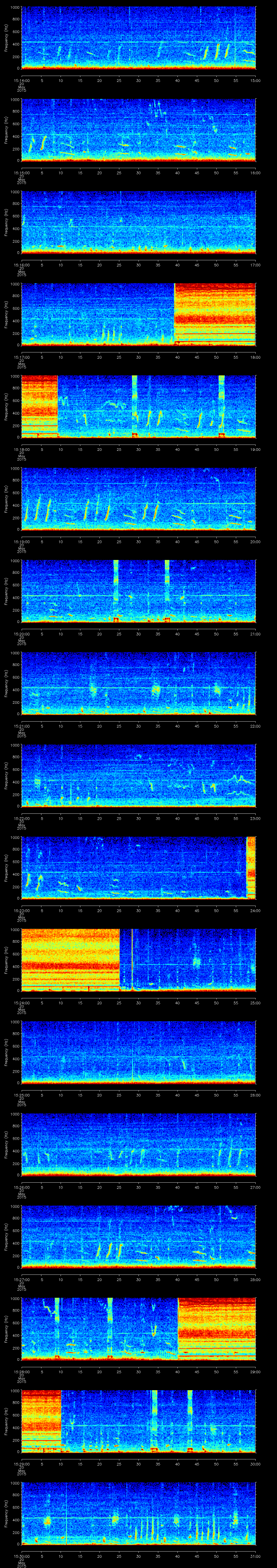Select the spectrogram panel starting at 15:14:00
The image size is (277, 1568).
(x=138, y=38)
